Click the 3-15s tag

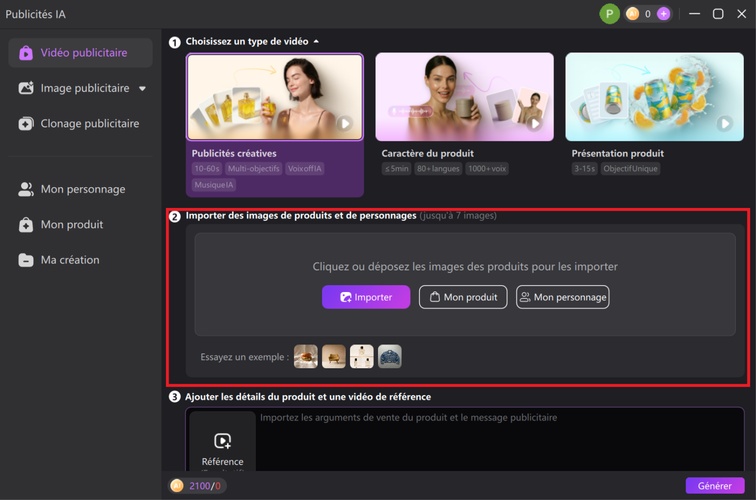[584, 169]
